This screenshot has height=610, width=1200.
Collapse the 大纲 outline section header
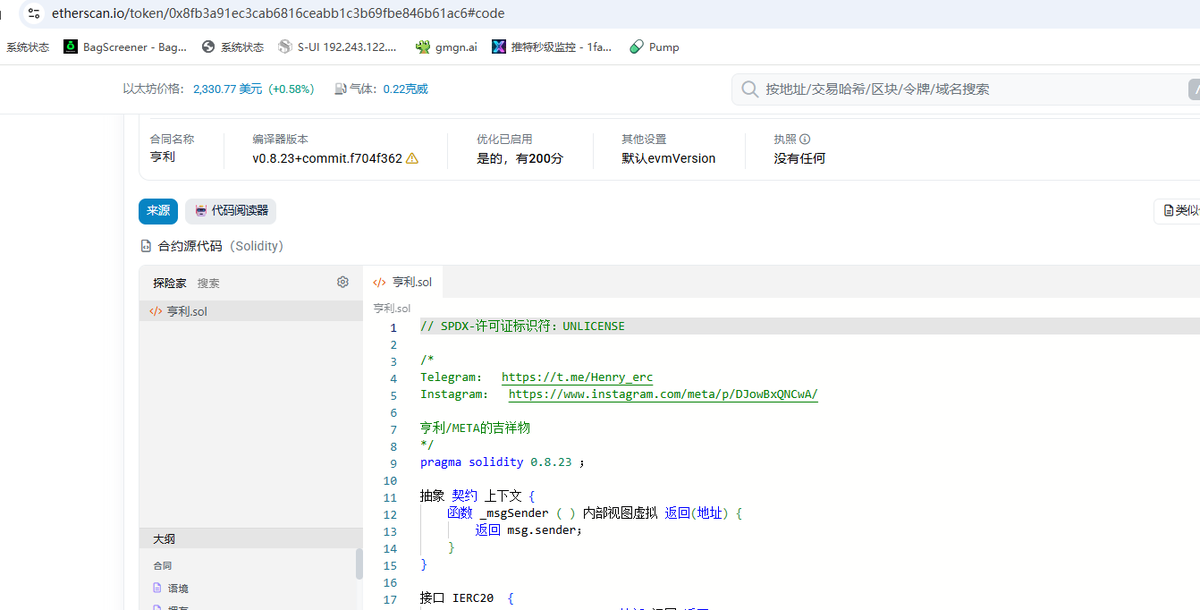coord(250,539)
